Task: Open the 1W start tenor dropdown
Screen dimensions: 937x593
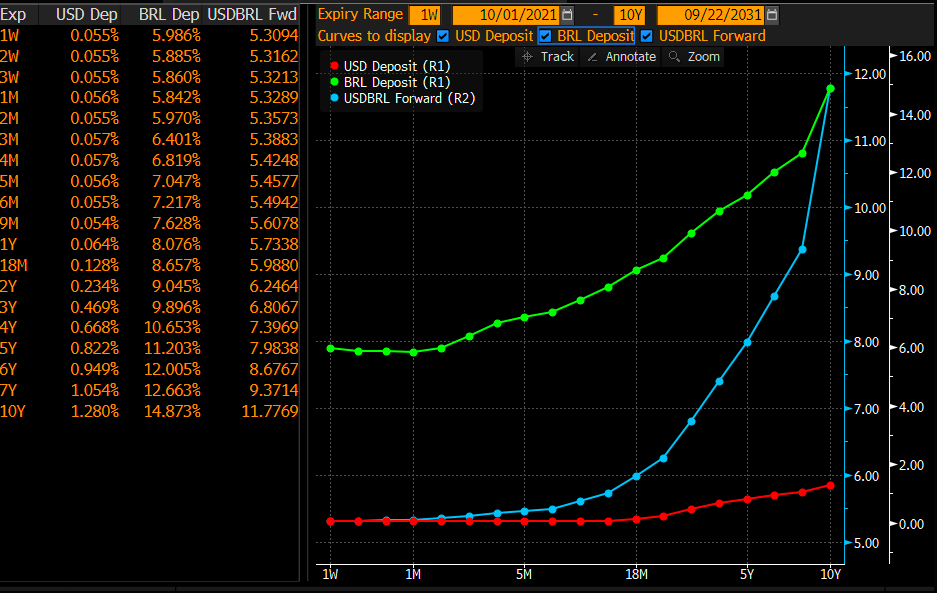Action: pos(425,14)
